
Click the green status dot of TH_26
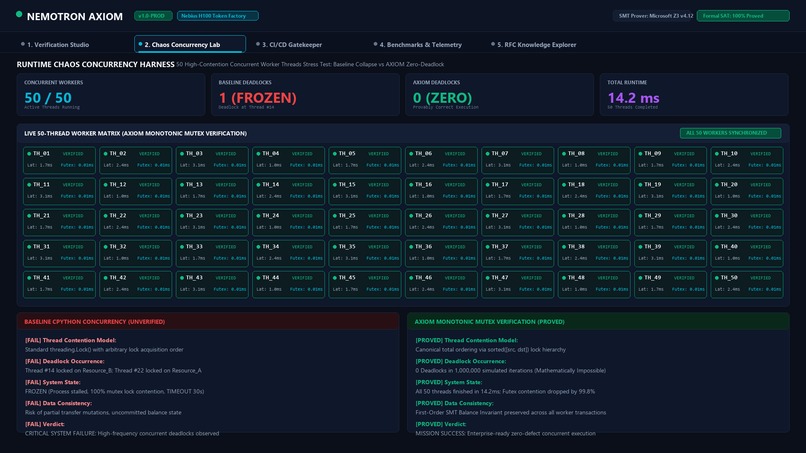pos(411,216)
